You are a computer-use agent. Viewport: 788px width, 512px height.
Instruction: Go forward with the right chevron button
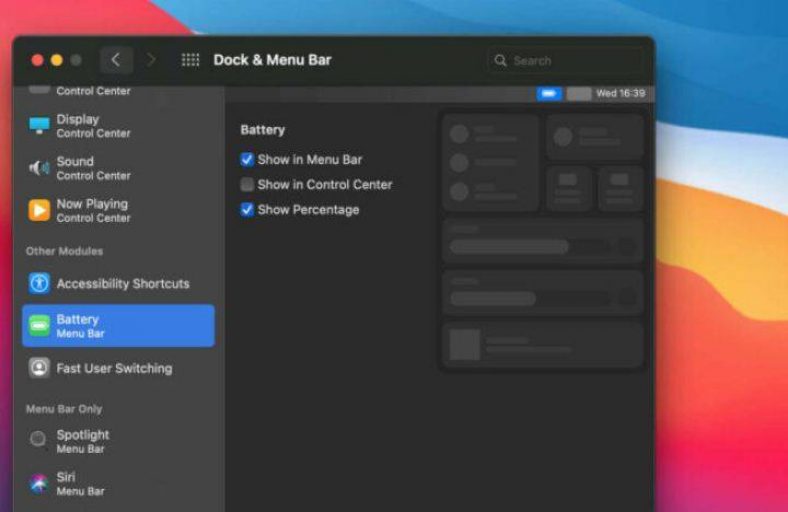[x=151, y=60]
